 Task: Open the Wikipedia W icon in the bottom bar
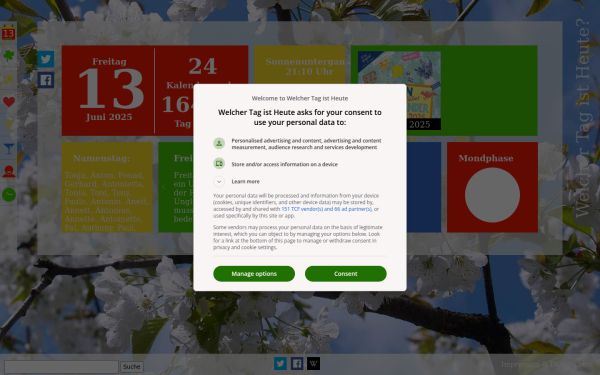[313, 364]
